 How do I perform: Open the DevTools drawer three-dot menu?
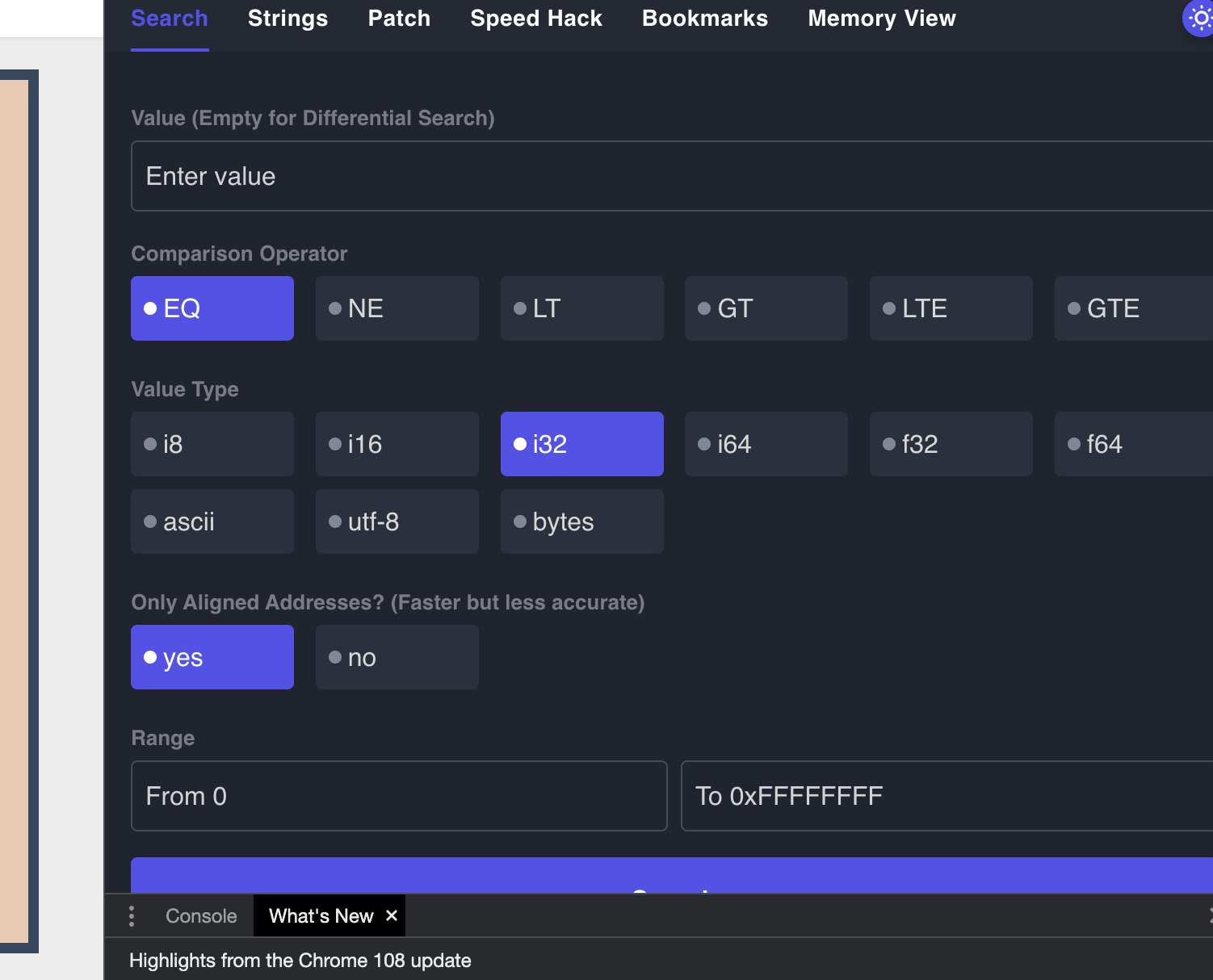132,916
